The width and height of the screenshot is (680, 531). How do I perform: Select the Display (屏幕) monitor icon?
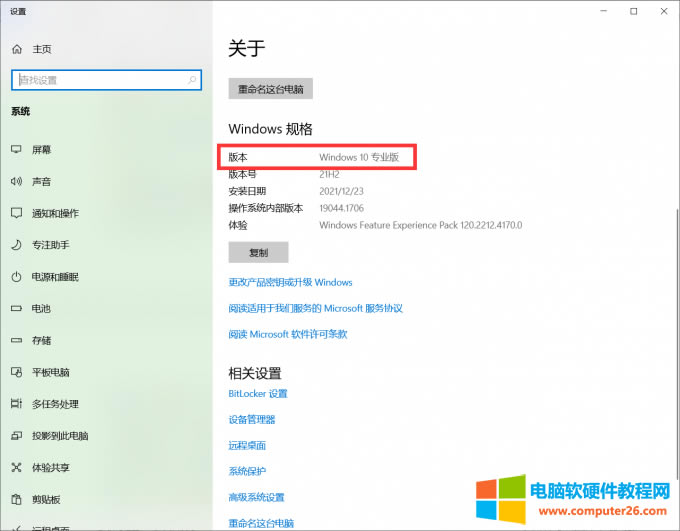[x=16, y=150]
